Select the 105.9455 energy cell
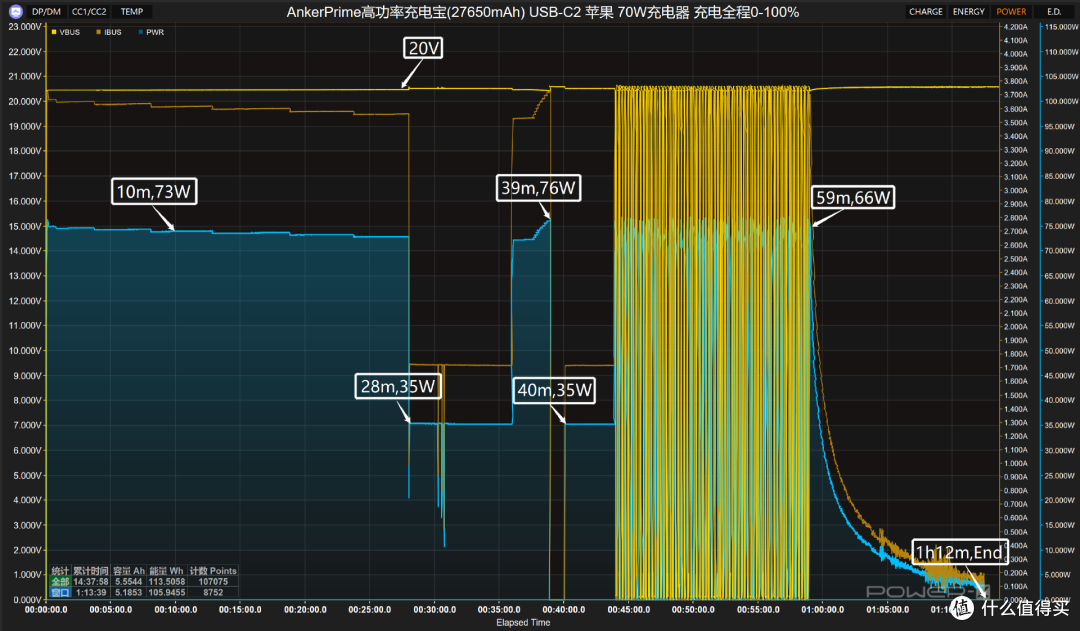1080x631 pixels. (167, 592)
